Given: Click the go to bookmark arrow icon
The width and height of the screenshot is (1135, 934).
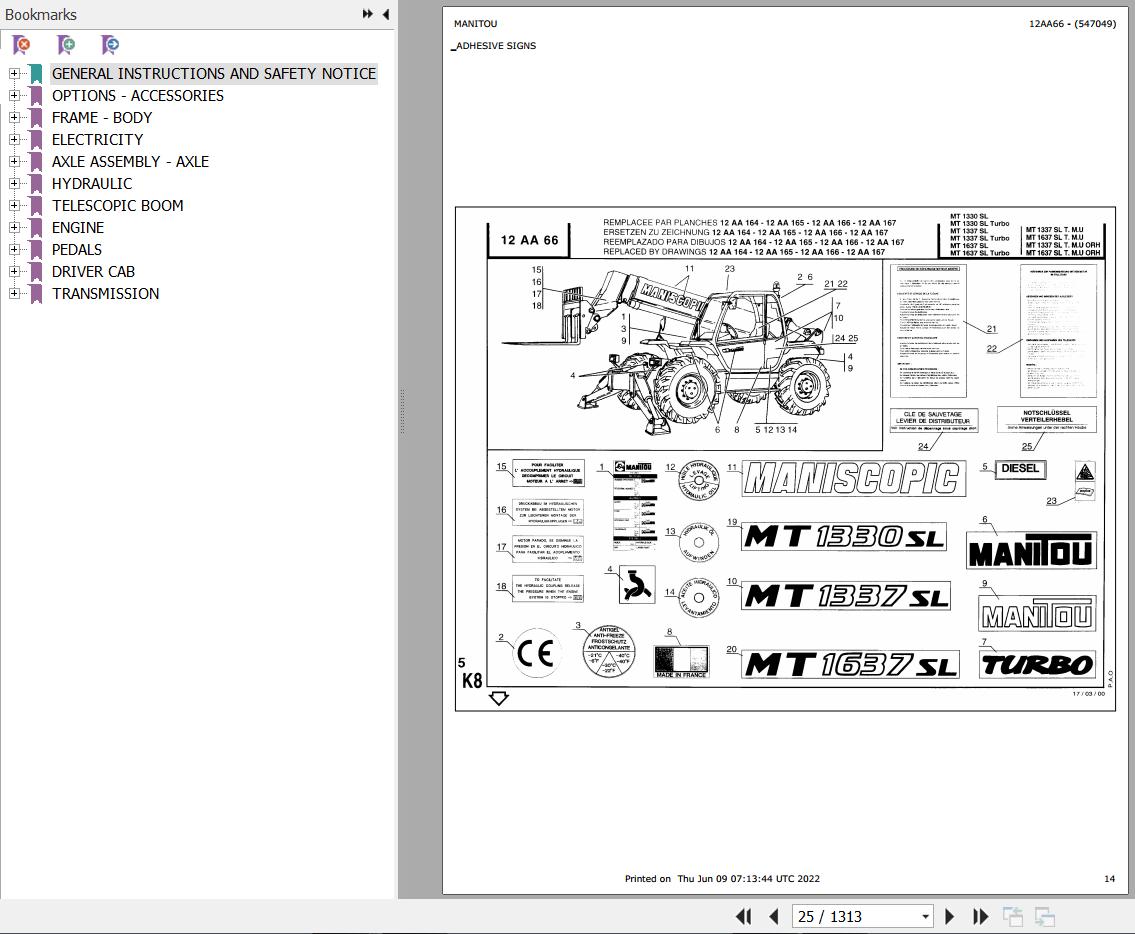Looking at the screenshot, I should point(110,45).
